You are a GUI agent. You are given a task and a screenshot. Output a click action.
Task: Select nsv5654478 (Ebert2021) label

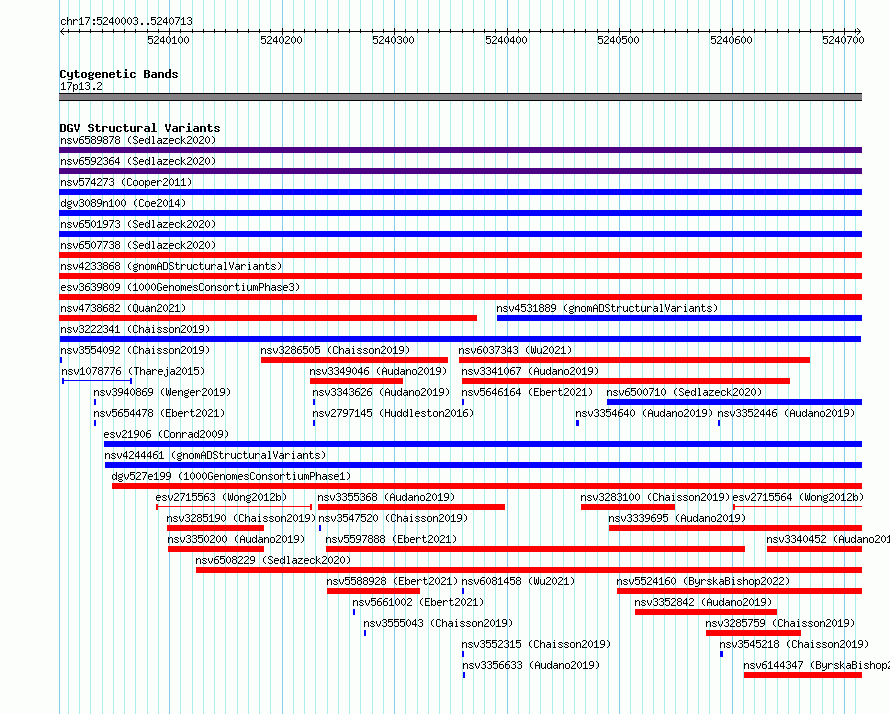click(x=159, y=413)
